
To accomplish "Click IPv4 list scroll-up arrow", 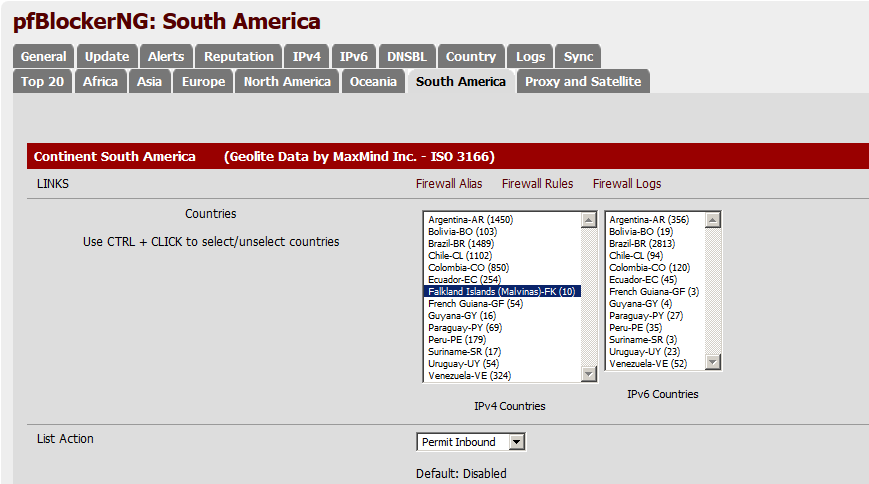I will tap(589, 220).
